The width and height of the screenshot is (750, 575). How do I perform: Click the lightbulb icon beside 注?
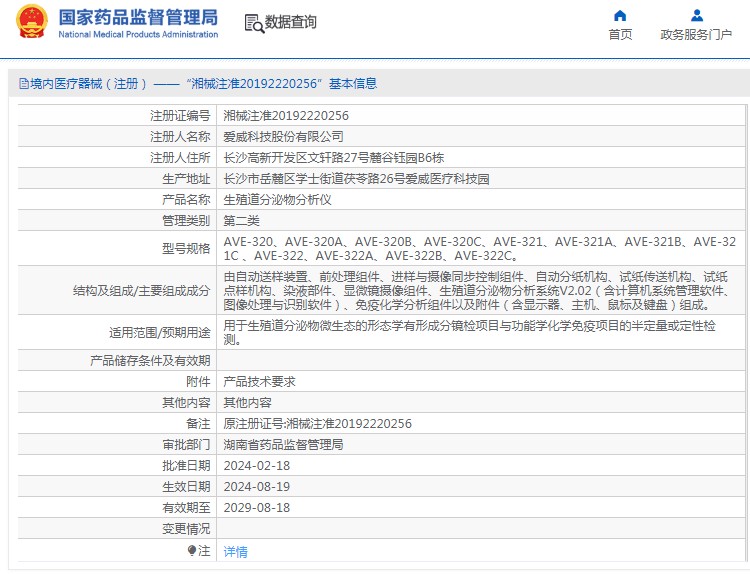coord(192,550)
